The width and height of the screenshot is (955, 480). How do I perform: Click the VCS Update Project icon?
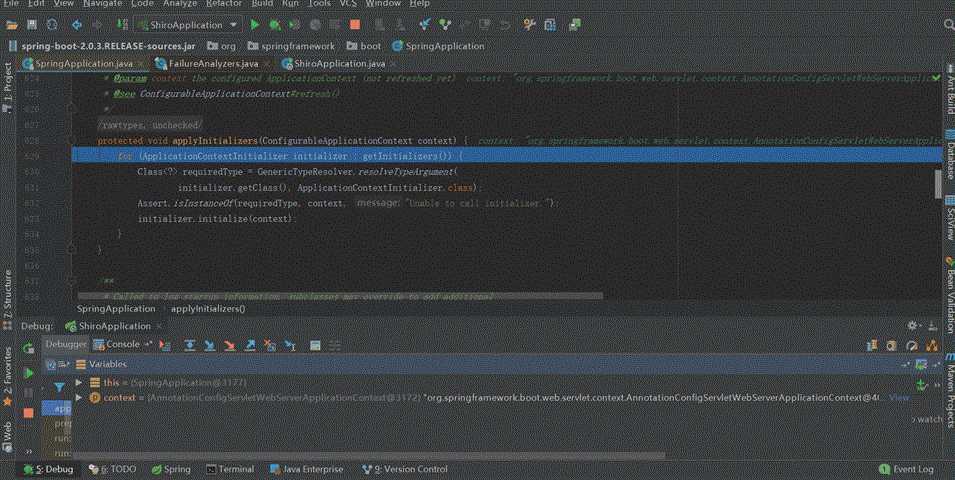[x=425, y=25]
